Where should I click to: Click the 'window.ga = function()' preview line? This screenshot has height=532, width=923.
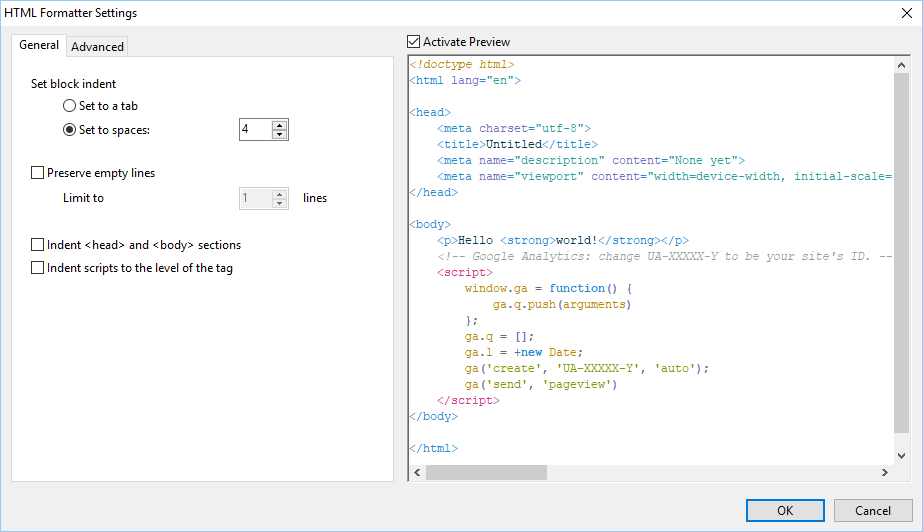tap(549, 288)
